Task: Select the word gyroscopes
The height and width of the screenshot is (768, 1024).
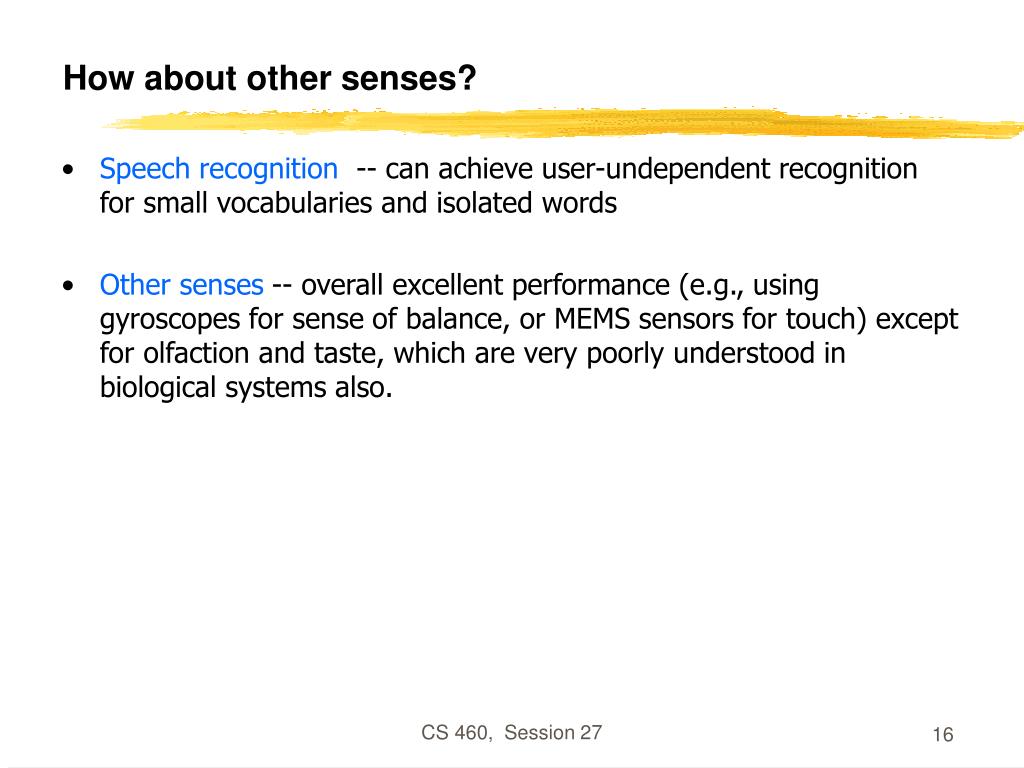Action: 170,320
